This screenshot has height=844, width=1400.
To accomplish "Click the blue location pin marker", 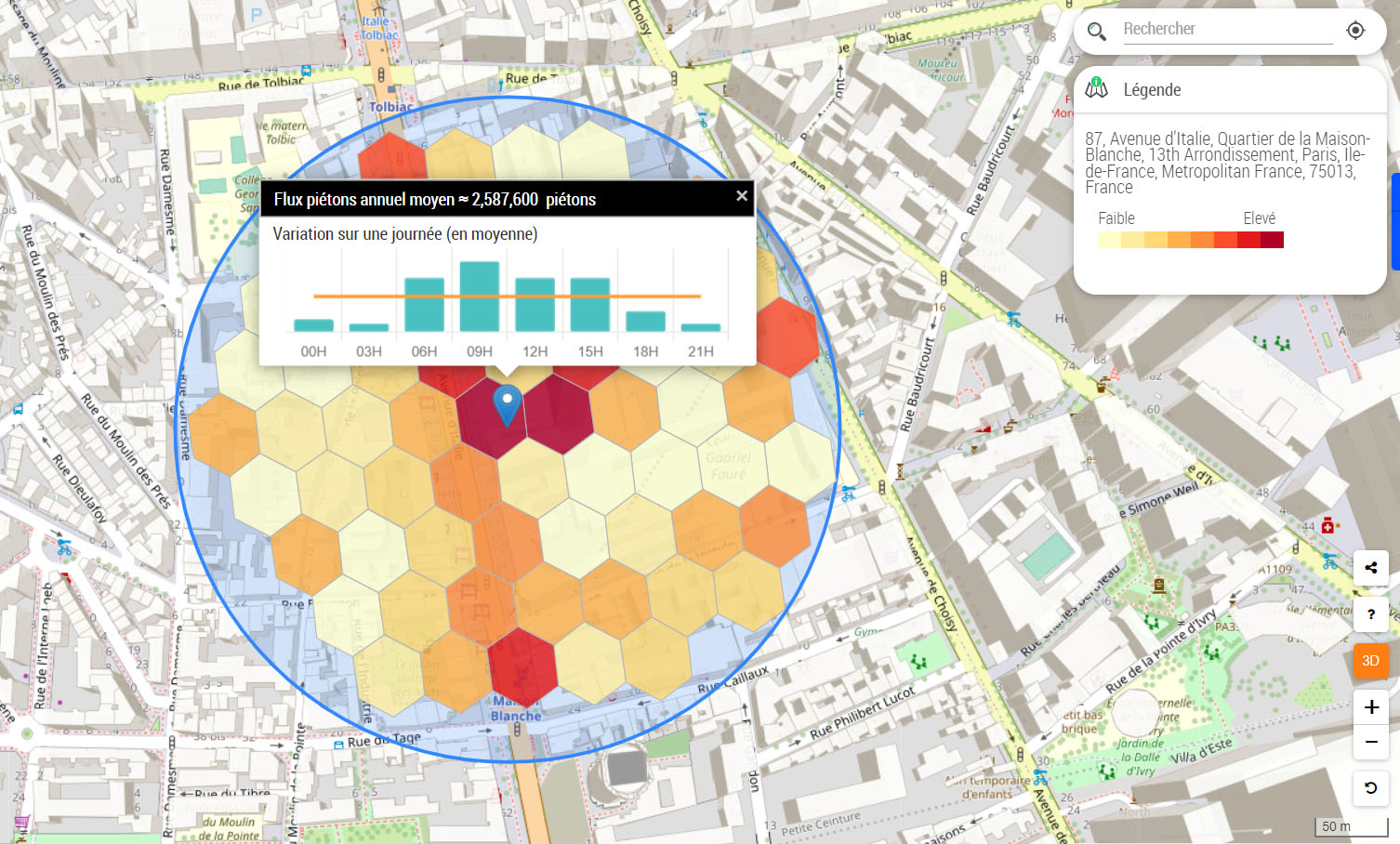I will (x=507, y=406).
